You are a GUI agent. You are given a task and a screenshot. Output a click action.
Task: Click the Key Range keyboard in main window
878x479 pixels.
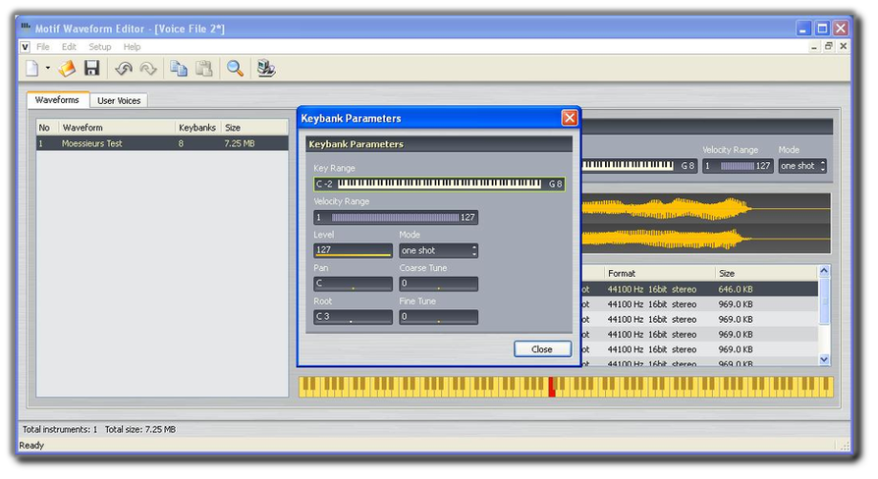(x=627, y=165)
